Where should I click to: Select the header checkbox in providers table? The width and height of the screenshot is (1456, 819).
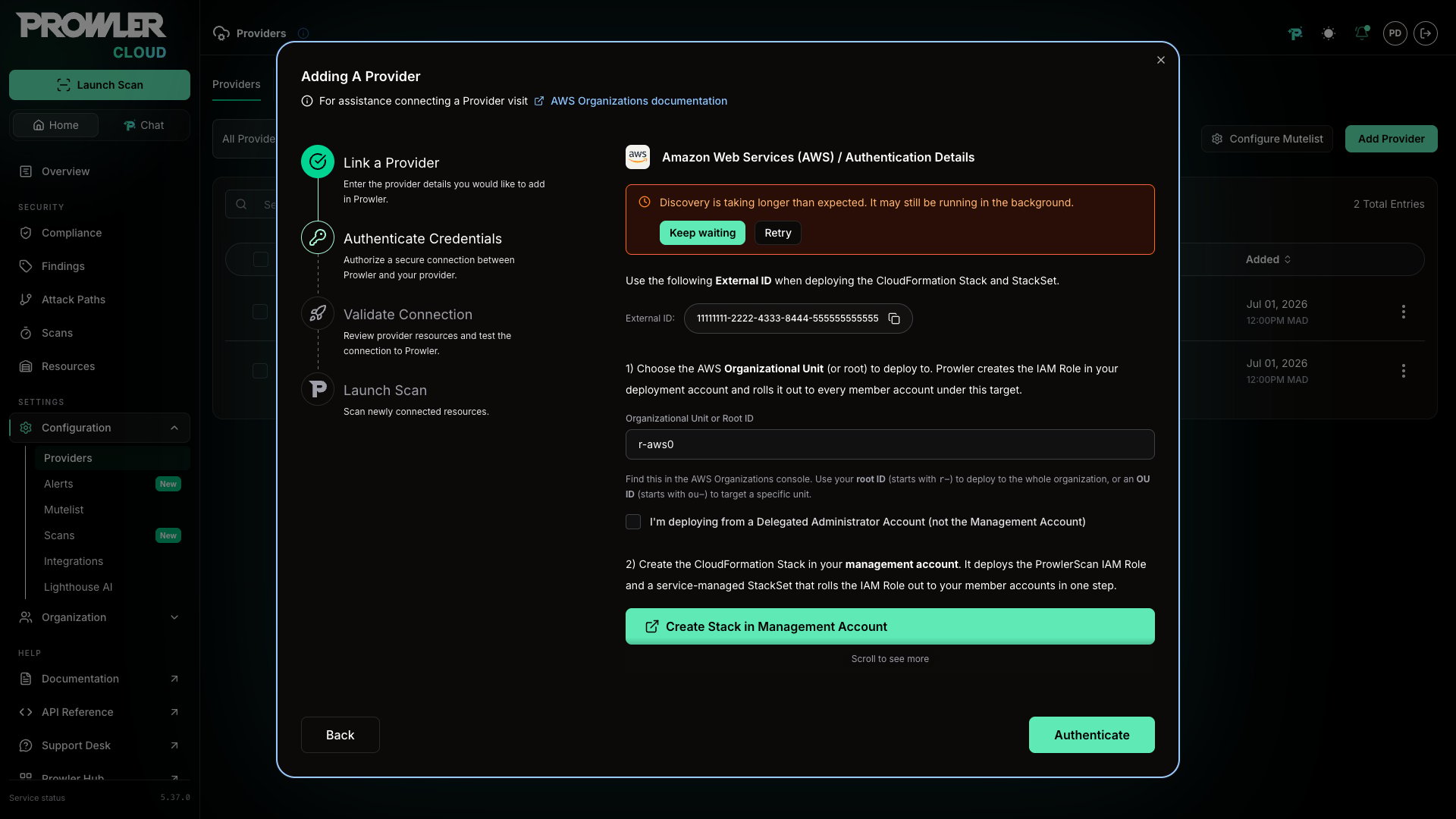(261, 259)
